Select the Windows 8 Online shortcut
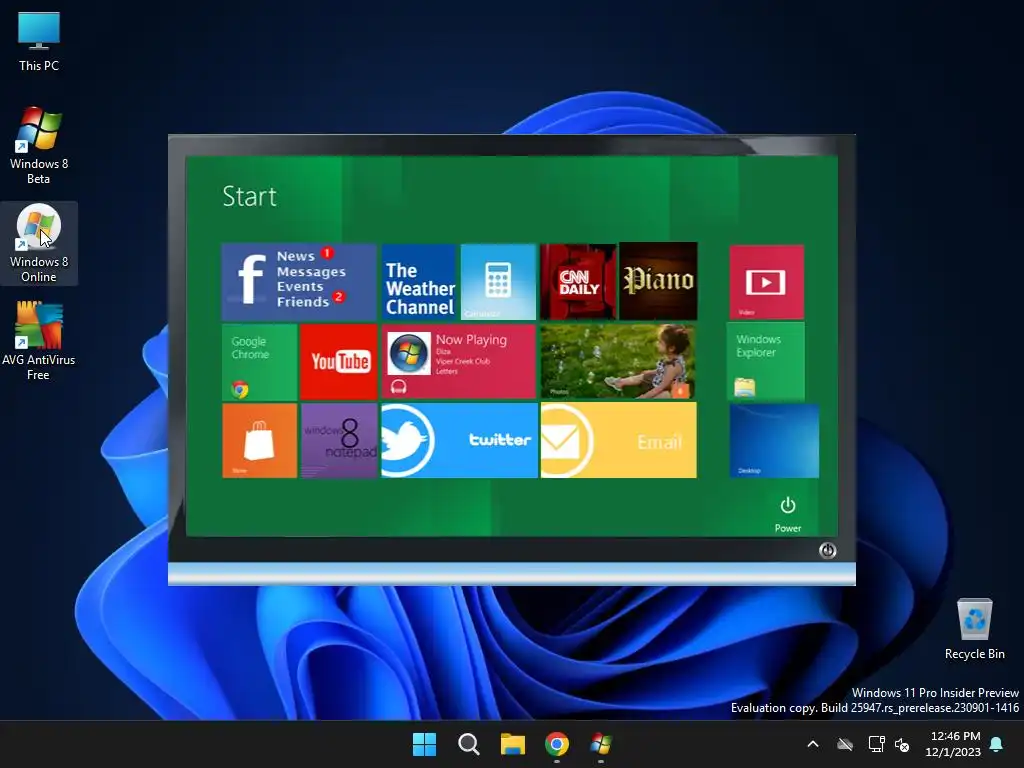 pyautogui.click(x=39, y=243)
